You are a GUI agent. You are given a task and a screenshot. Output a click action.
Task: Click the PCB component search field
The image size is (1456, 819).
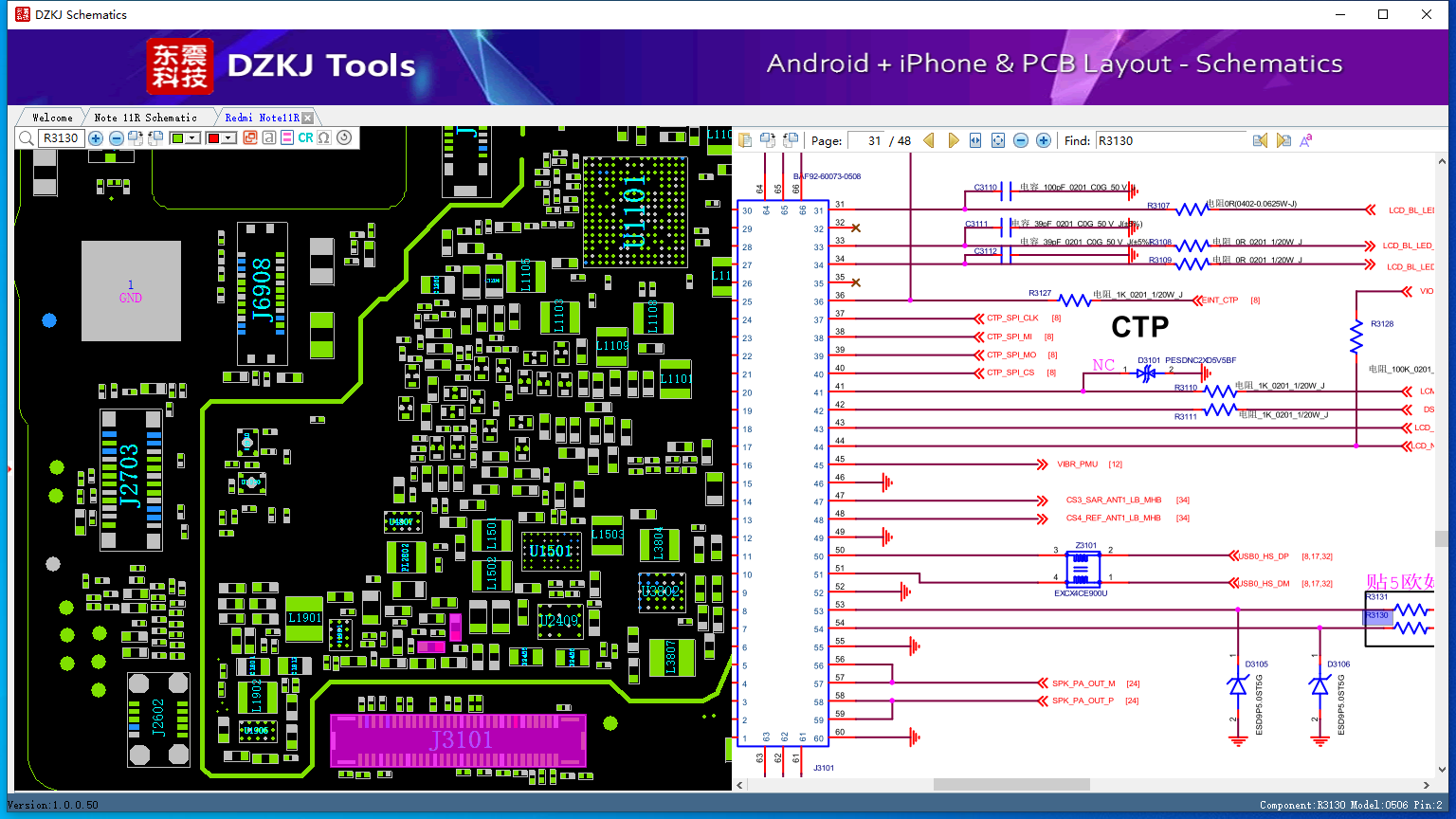click(x=61, y=138)
